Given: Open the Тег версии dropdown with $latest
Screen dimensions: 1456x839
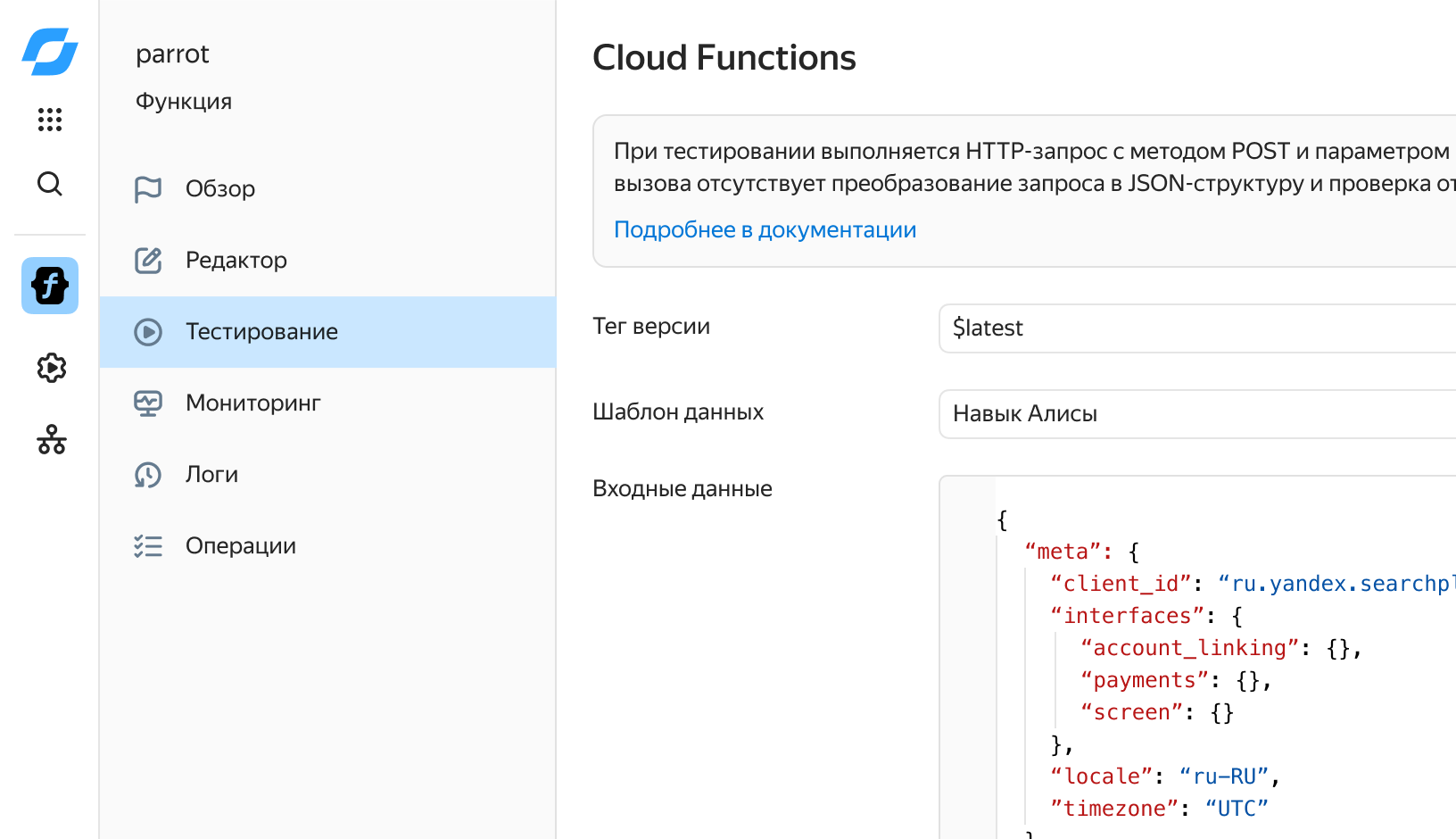Looking at the screenshot, I should tap(1195, 328).
